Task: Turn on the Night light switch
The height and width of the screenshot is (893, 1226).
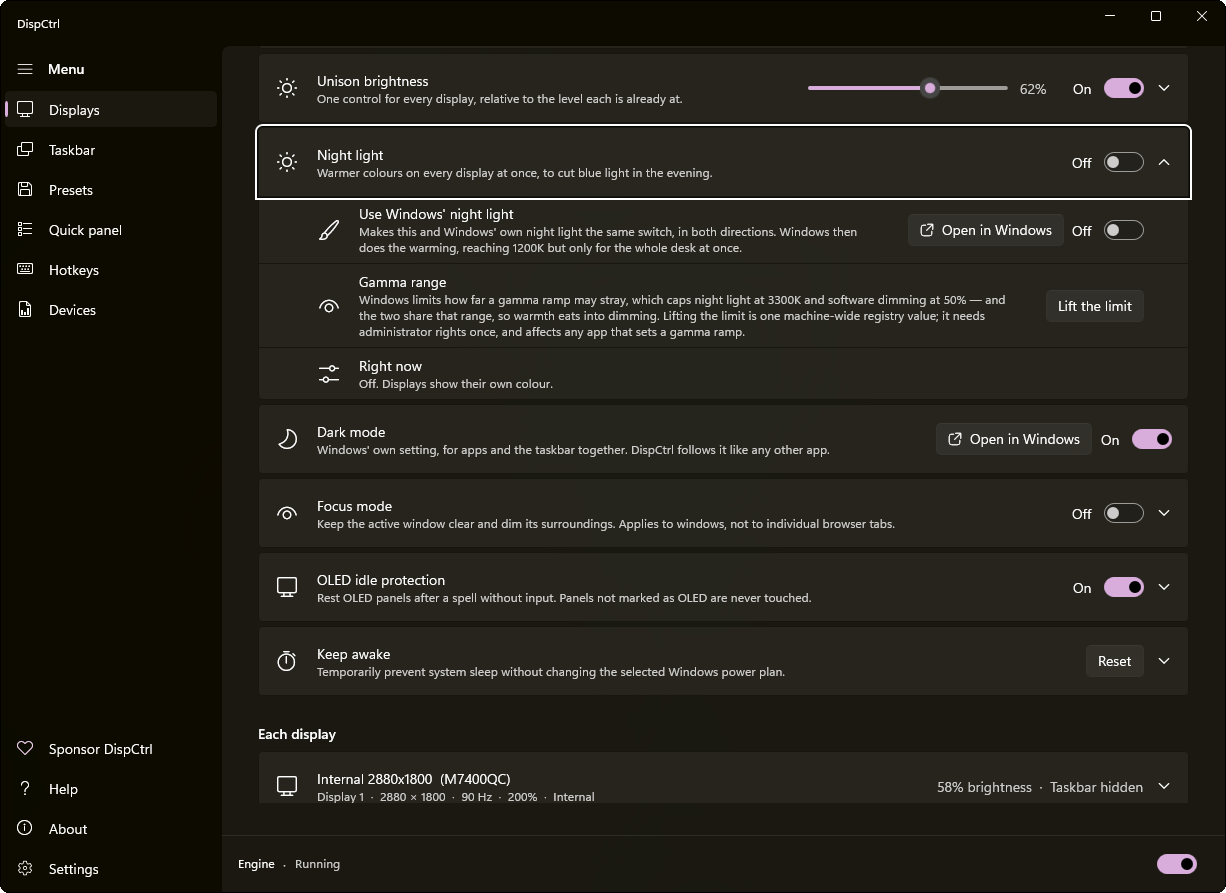Action: [x=1124, y=162]
